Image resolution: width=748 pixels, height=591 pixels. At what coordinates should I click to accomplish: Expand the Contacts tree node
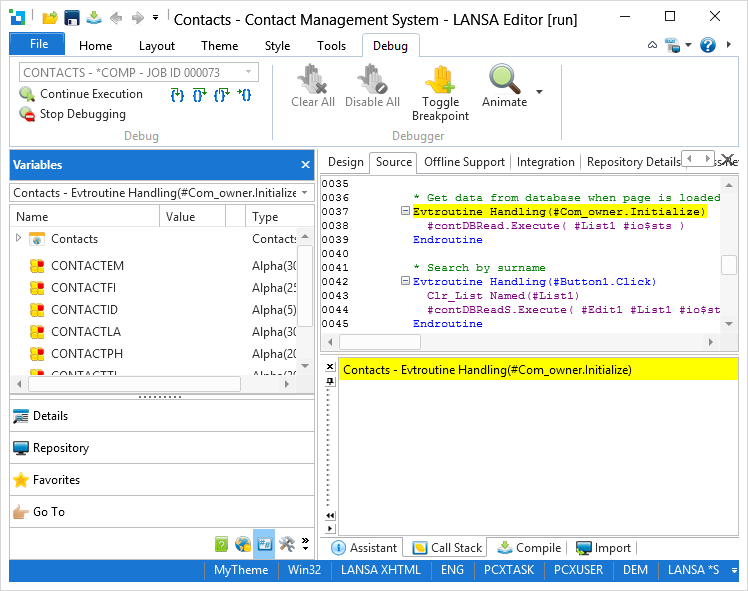[x=18, y=238]
